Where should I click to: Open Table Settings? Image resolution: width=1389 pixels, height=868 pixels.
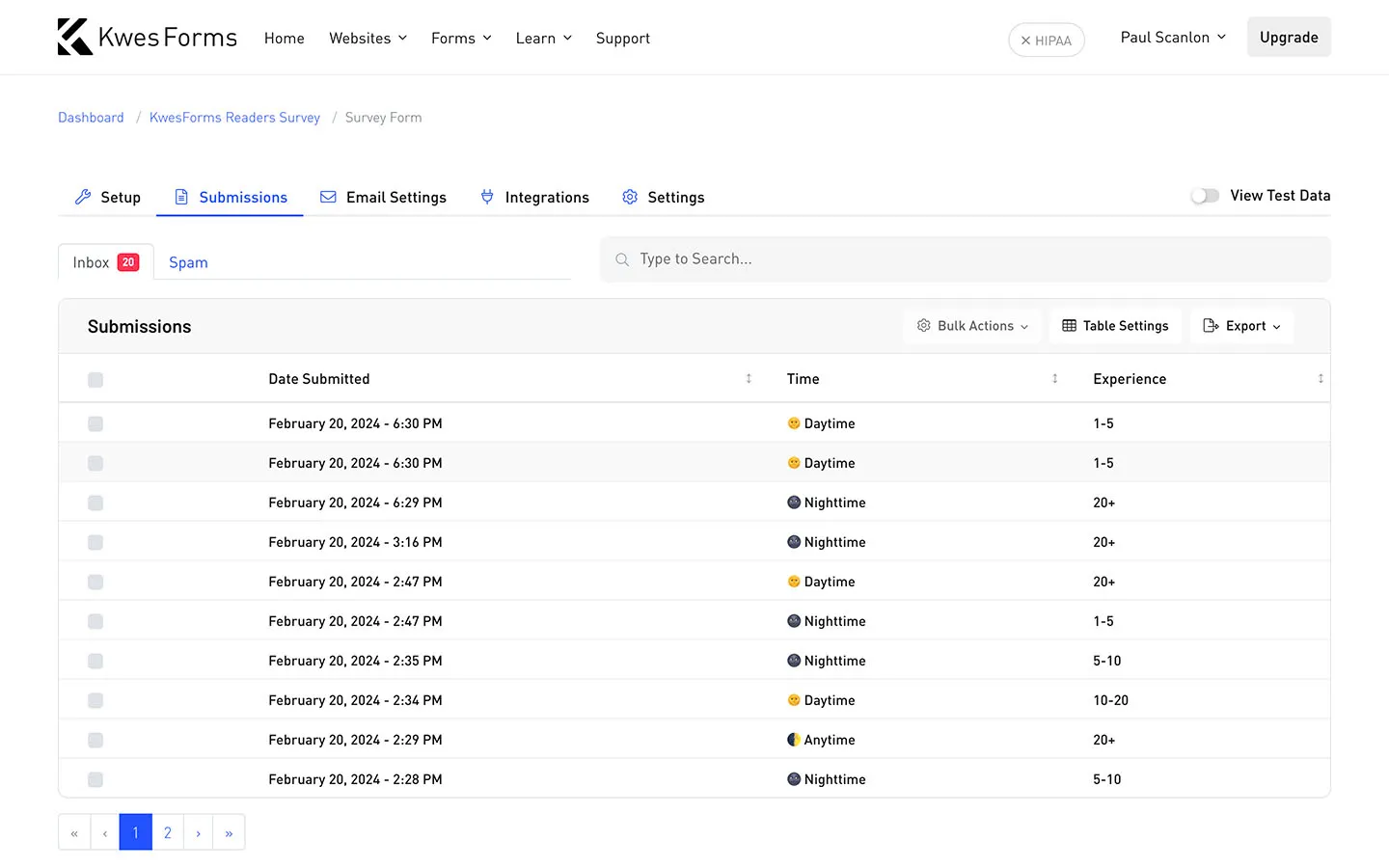coord(1115,326)
